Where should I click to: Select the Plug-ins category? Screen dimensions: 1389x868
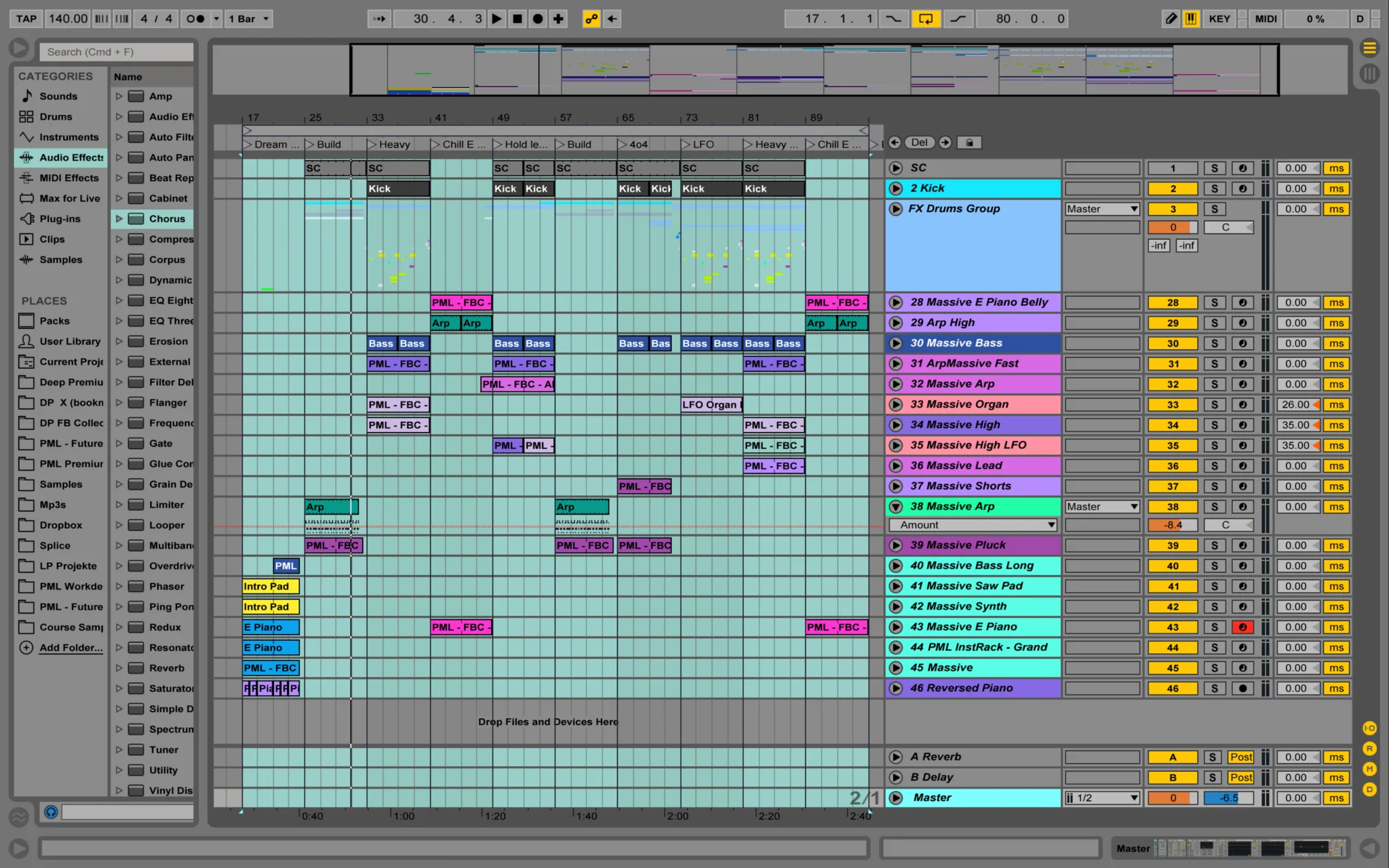coord(60,218)
